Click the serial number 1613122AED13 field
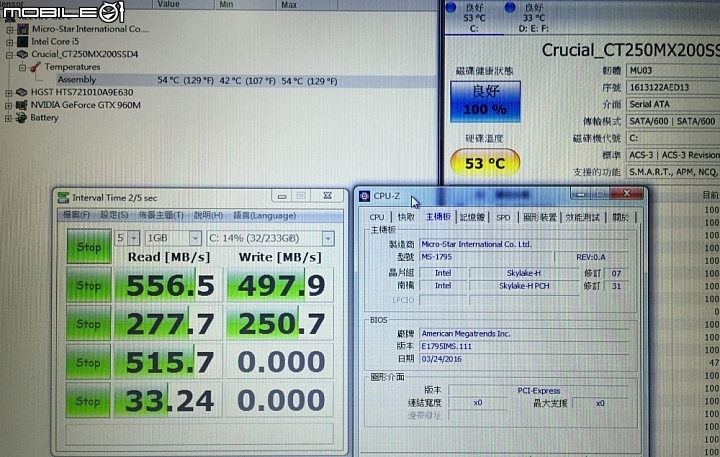 (x=673, y=87)
